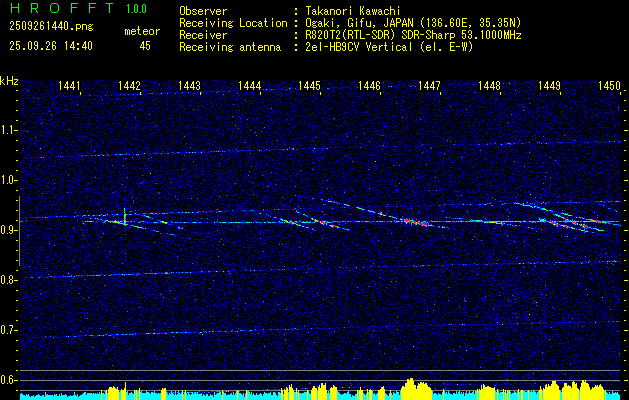Screen dimensions: 629x400
Task: Click the 1445 time marker
Action: click(310, 85)
